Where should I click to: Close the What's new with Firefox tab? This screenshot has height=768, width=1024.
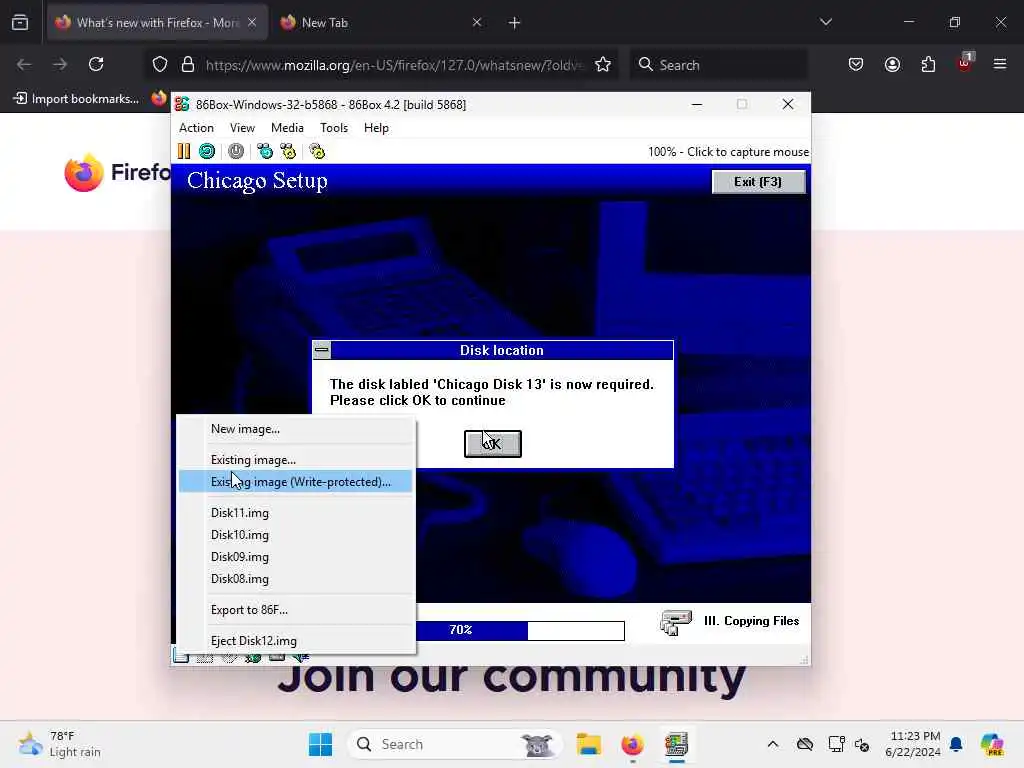(252, 22)
